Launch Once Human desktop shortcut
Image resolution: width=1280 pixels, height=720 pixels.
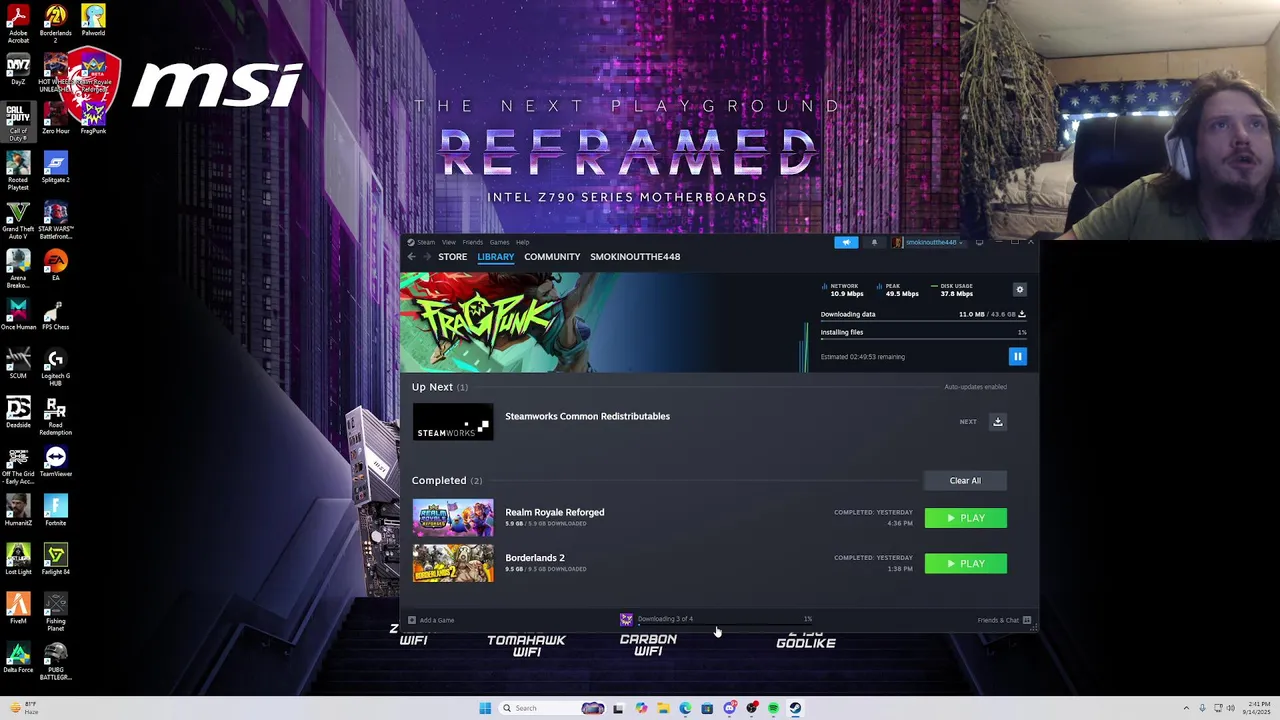[18, 314]
